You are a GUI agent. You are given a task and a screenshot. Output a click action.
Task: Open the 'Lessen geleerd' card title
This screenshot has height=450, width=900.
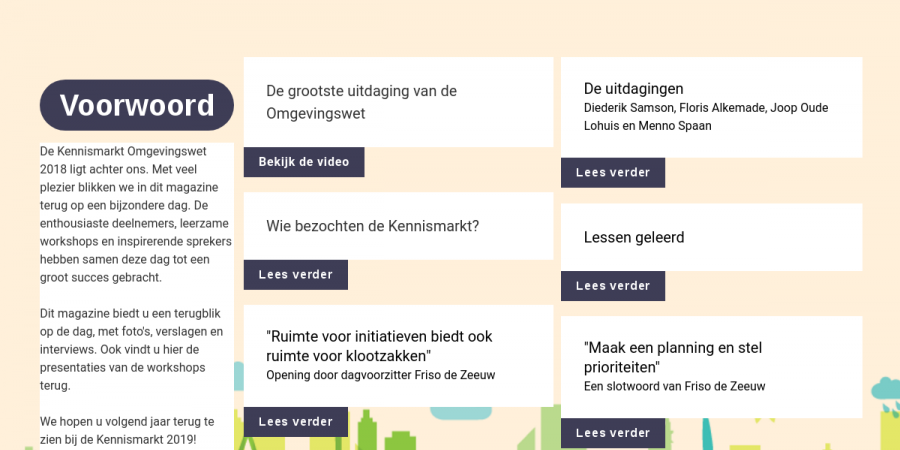(634, 238)
